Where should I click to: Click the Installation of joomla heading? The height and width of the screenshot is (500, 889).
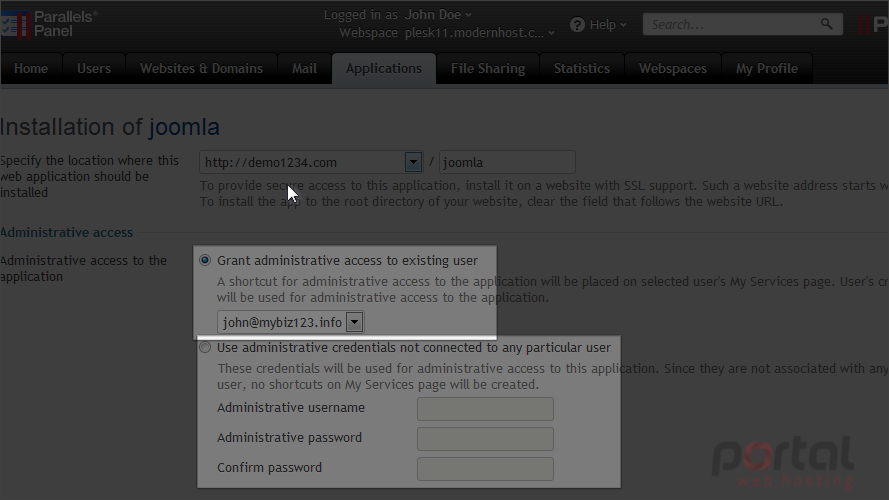tap(110, 127)
